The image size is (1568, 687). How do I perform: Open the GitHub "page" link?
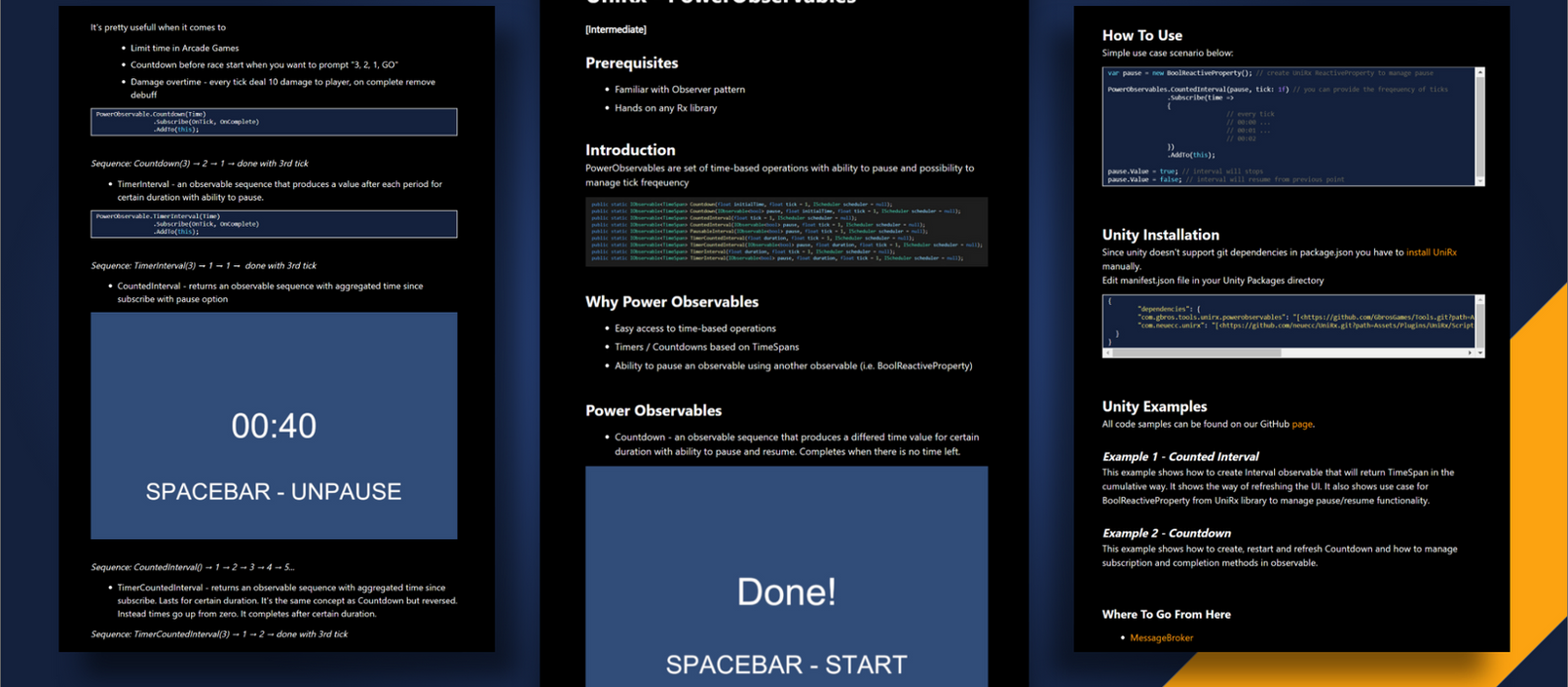pyautogui.click(x=1301, y=424)
